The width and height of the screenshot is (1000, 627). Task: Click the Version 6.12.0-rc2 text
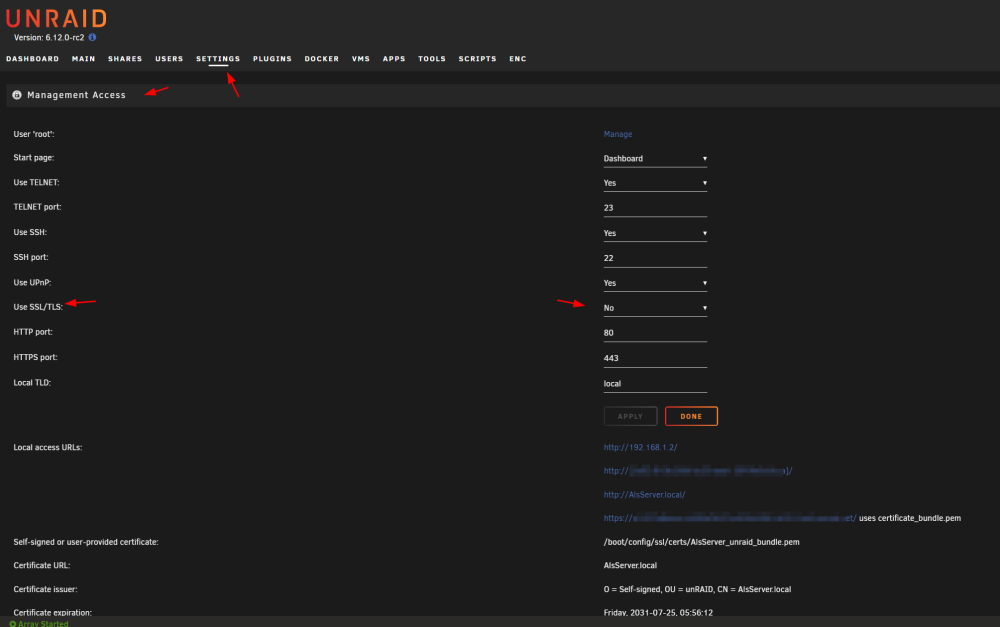[49, 38]
